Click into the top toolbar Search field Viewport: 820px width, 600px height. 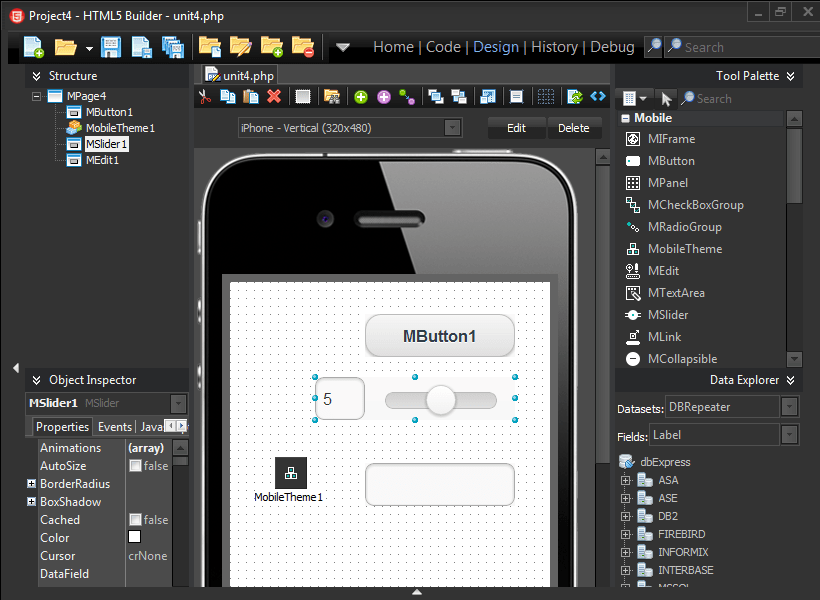pyautogui.click(x=745, y=47)
